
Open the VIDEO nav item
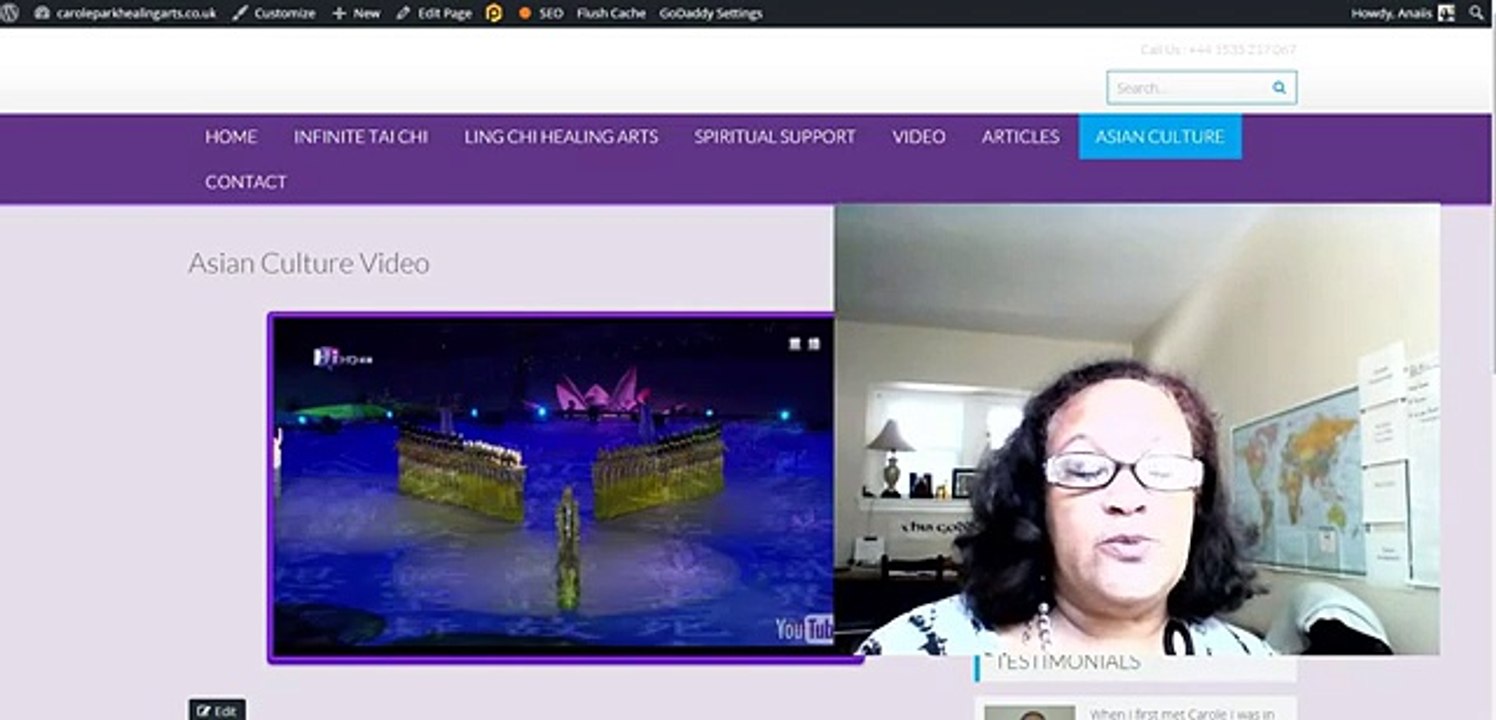coord(919,137)
